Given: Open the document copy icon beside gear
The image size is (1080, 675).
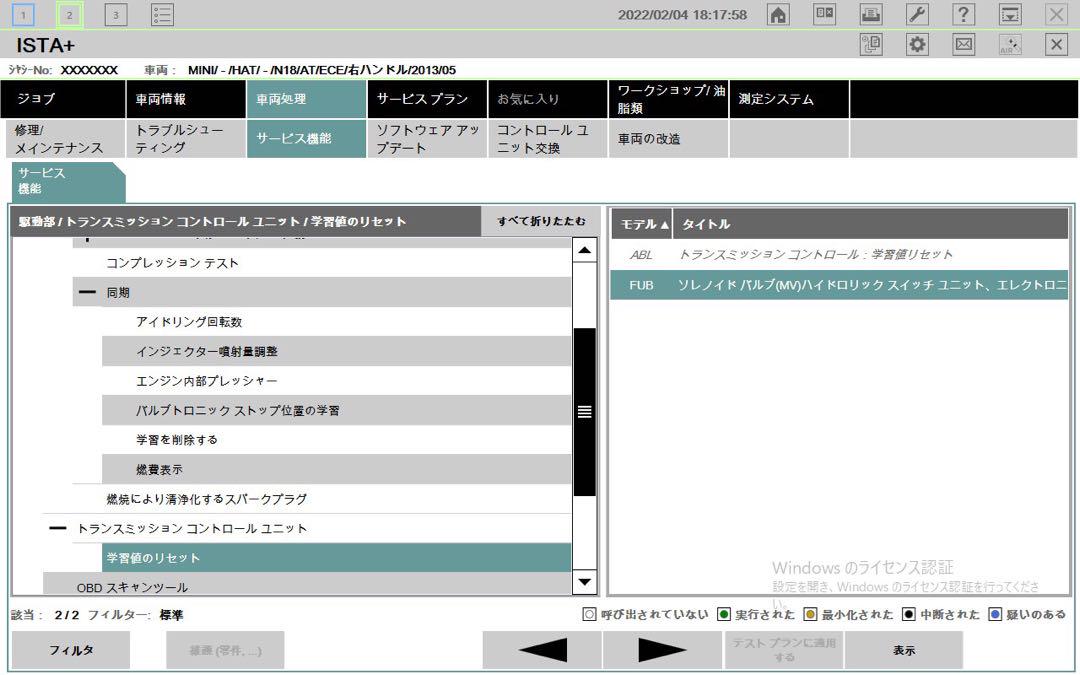Looking at the screenshot, I should click(871, 45).
